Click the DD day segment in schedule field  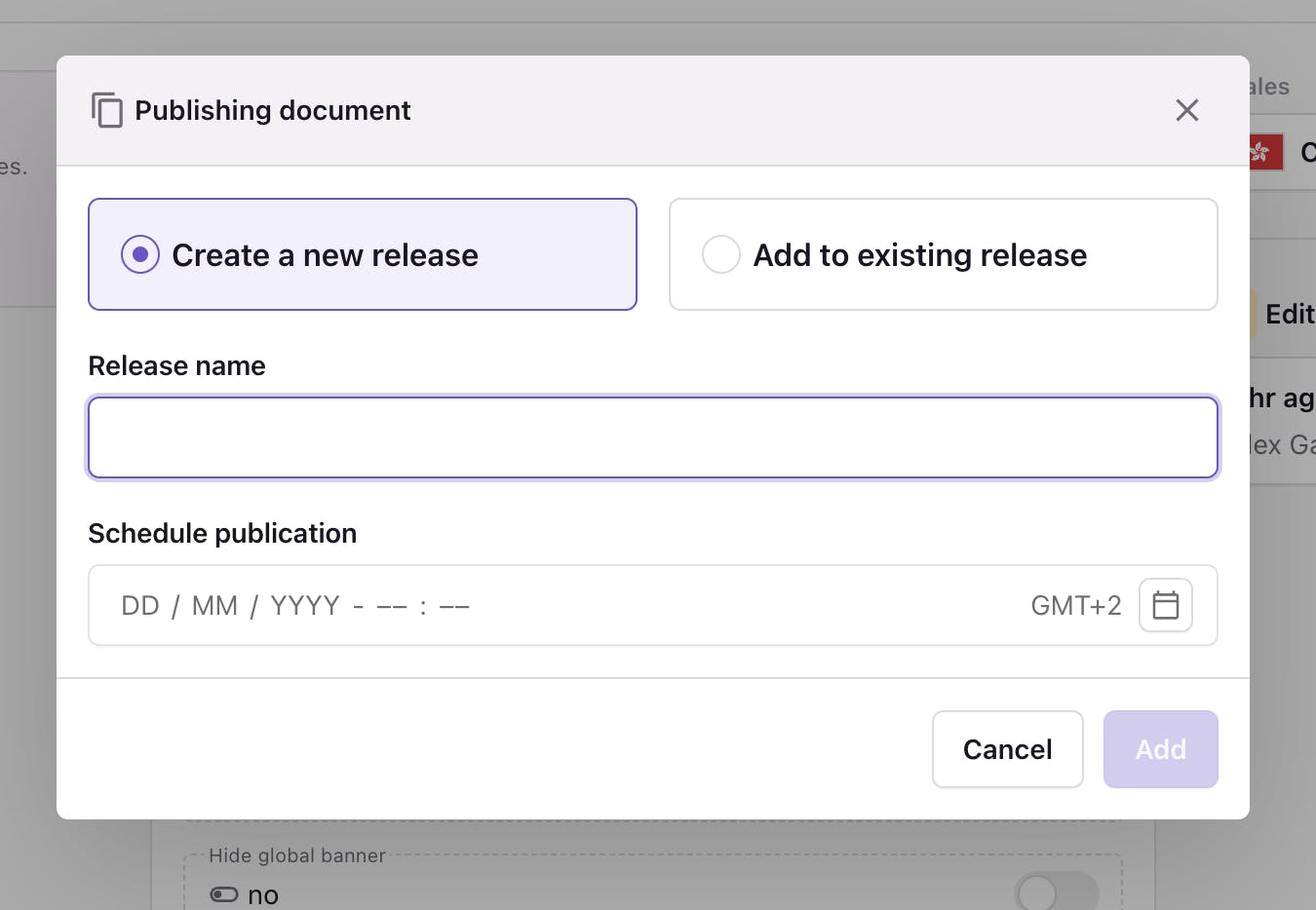coord(140,606)
